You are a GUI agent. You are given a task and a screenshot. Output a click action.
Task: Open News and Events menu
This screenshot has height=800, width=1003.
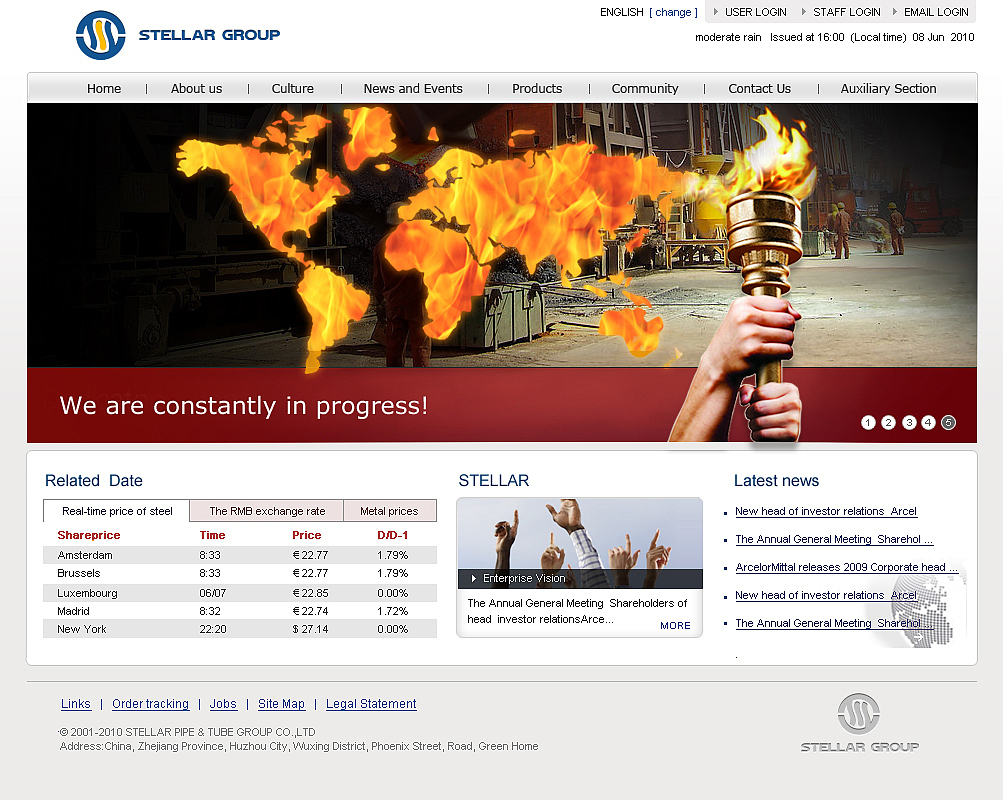(413, 88)
